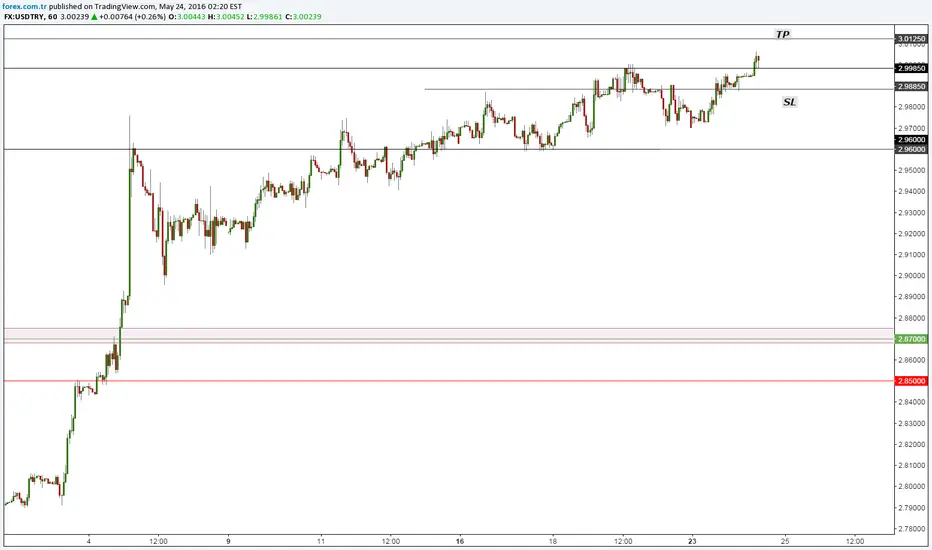Select the 2.98850 stop-loss price tag
Viewport: 932px width, 550px height.
911,86
